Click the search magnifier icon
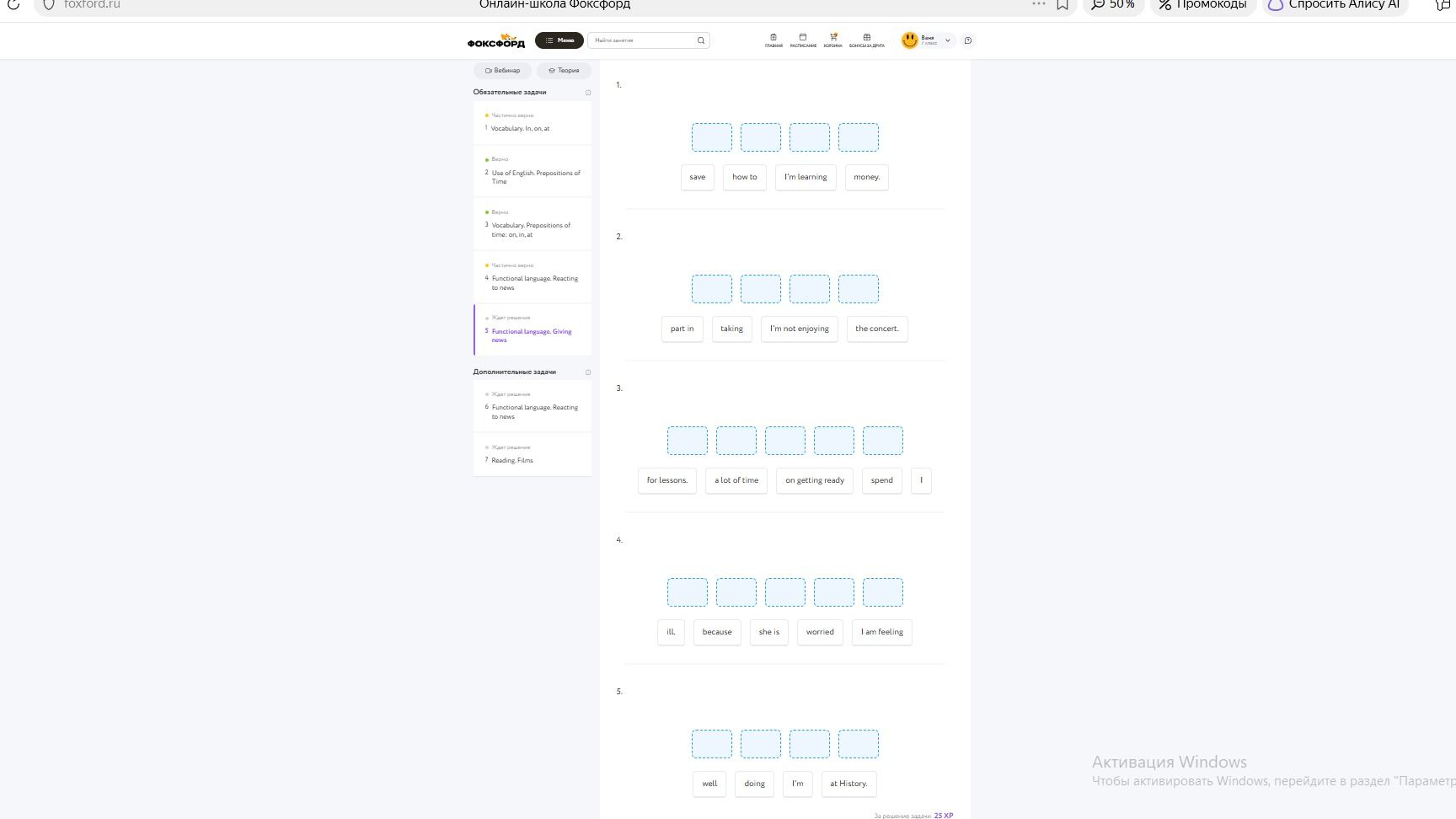This screenshot has width=1456, height=819. click(x=701, y=40)
